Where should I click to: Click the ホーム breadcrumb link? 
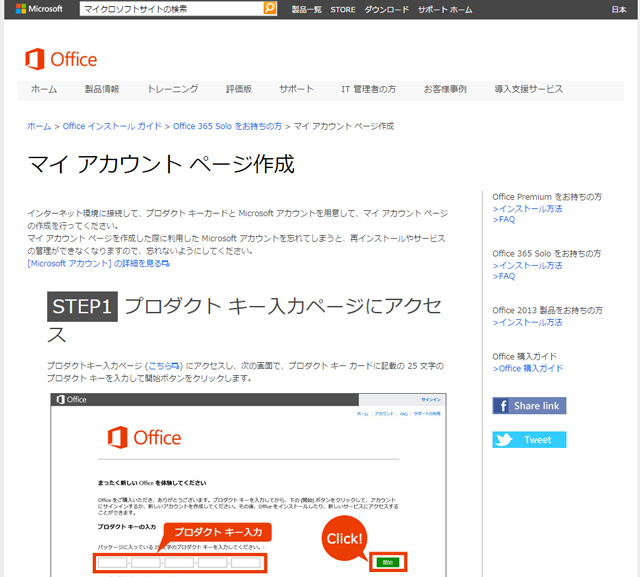point(39,126)
